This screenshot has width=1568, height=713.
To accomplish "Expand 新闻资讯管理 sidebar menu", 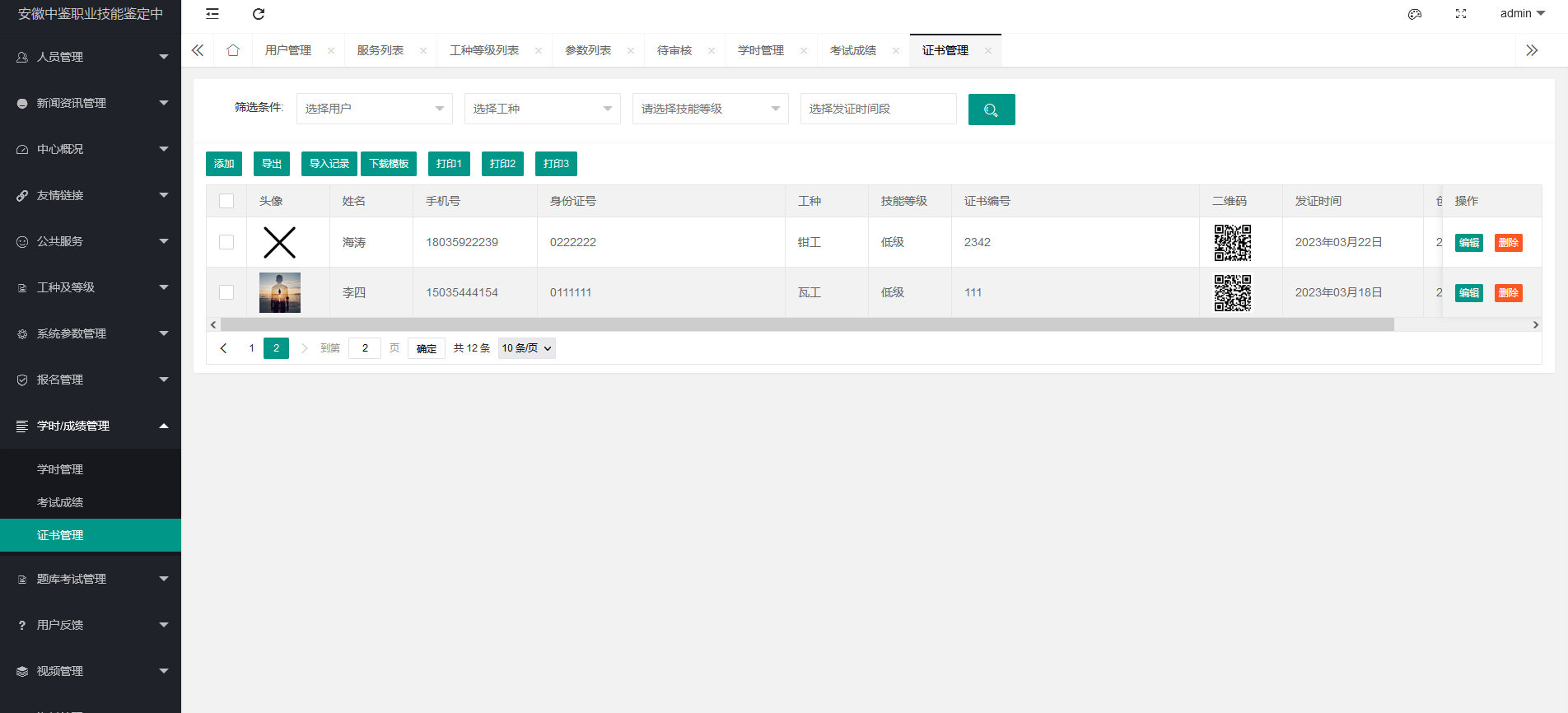I will tap(91, 103).
